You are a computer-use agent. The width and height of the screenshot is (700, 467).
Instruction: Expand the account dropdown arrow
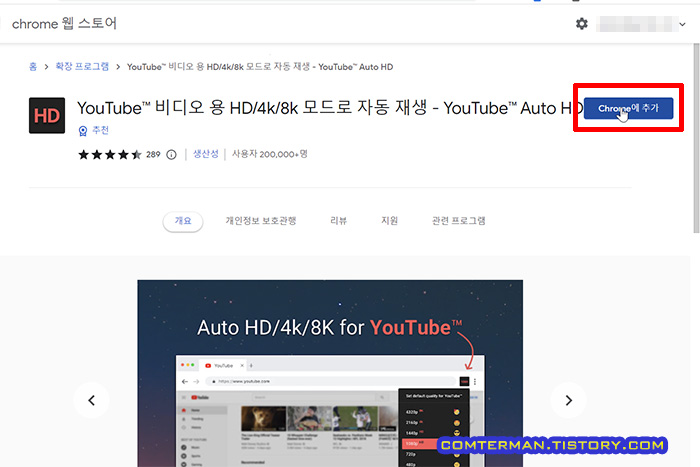682,24
